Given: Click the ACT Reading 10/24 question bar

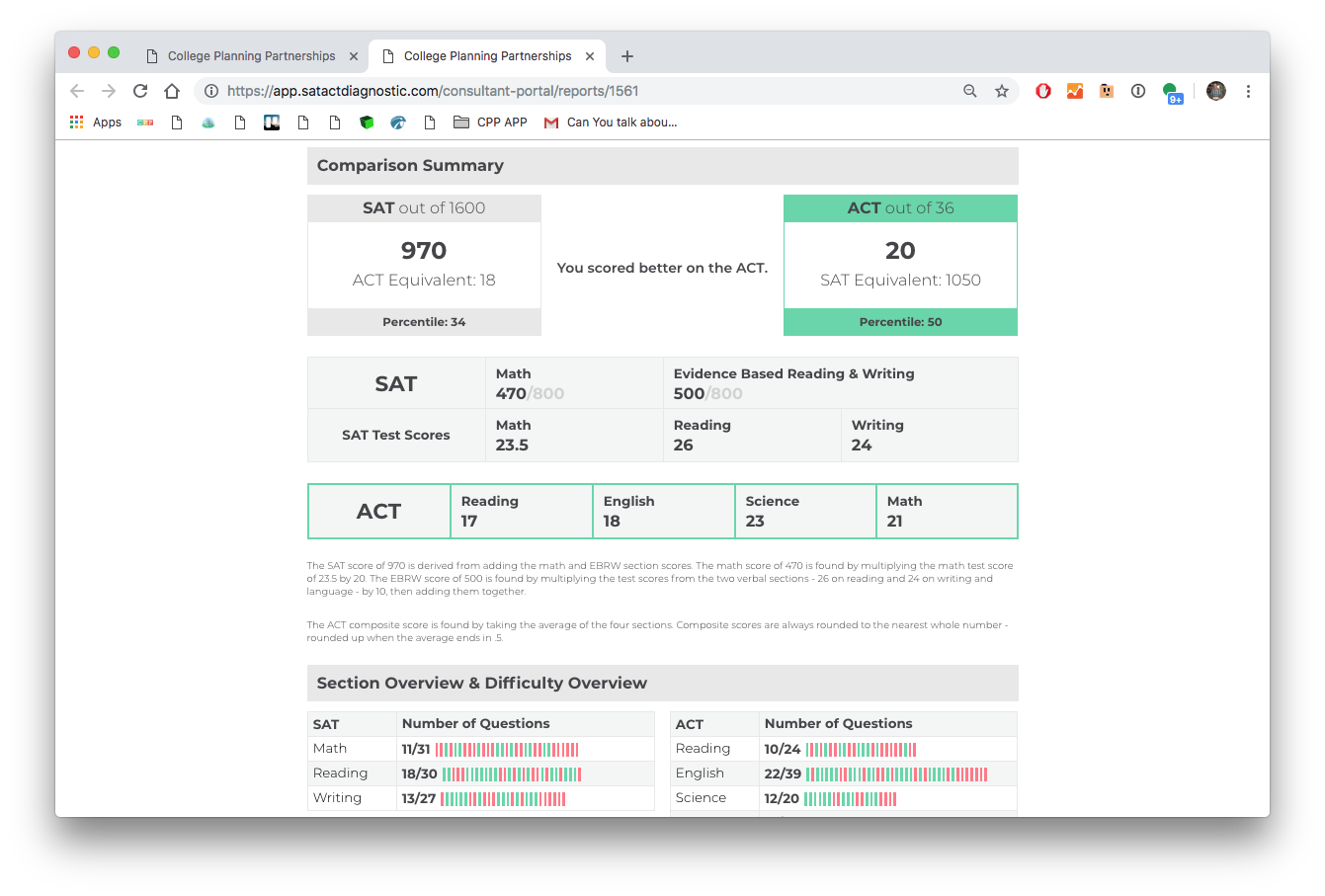Looking at the screenshot, I should [862, 750].
